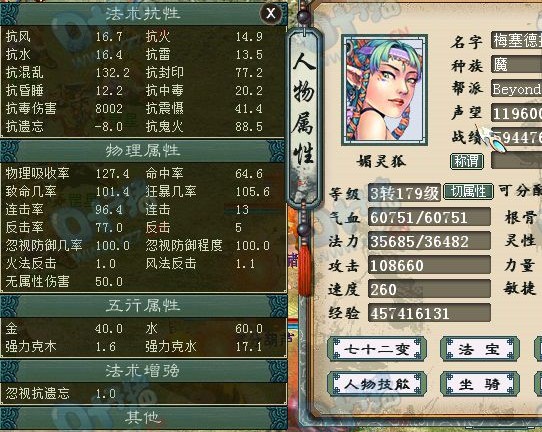Viewport: 542px width, 432px height.
Task: Close the 法术抗性 attribute panel
Action: pos(271,14)
